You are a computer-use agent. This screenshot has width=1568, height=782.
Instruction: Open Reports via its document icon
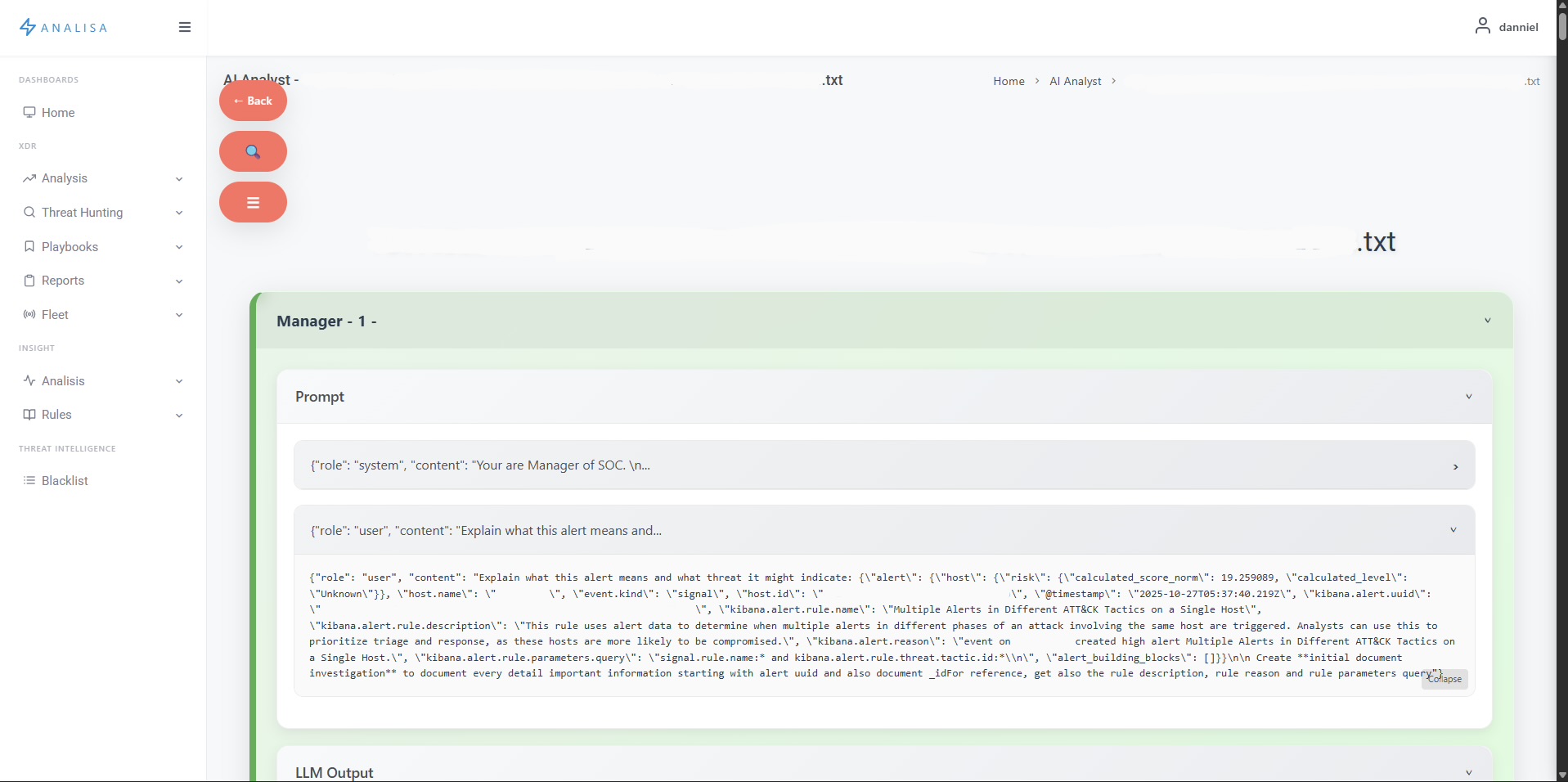(29, 281)
